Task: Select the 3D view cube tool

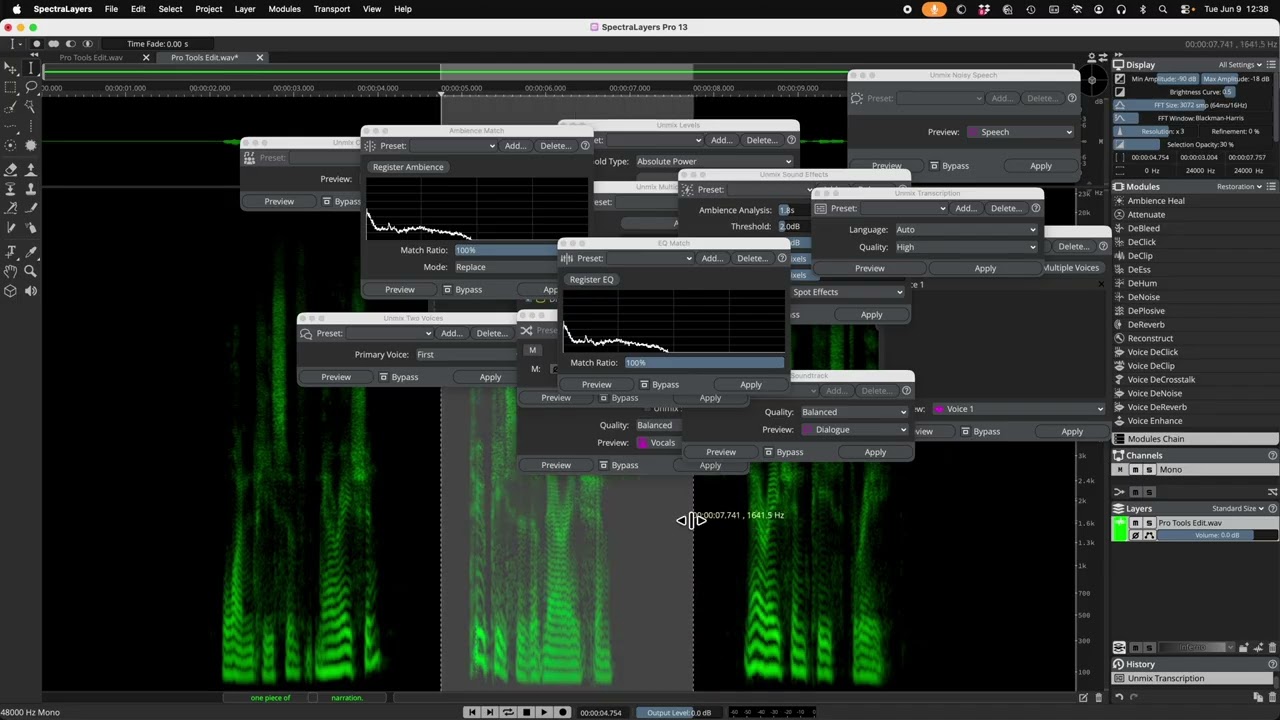Action: click(10, 290)
